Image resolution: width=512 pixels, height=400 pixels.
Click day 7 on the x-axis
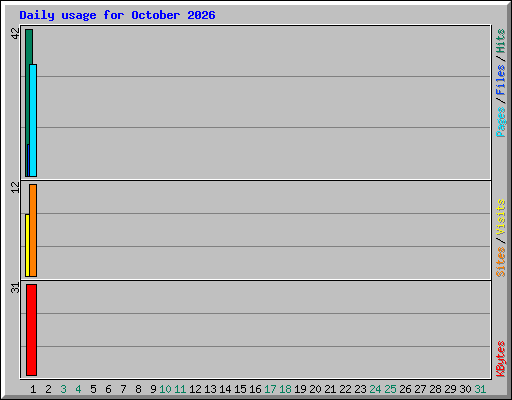(123, 389)
